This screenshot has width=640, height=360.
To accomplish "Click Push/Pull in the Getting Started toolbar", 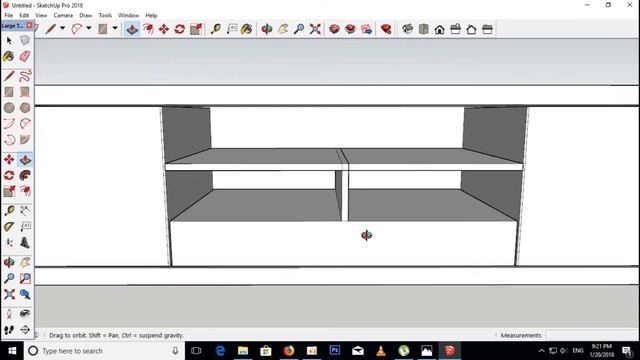I will (132, 29).
